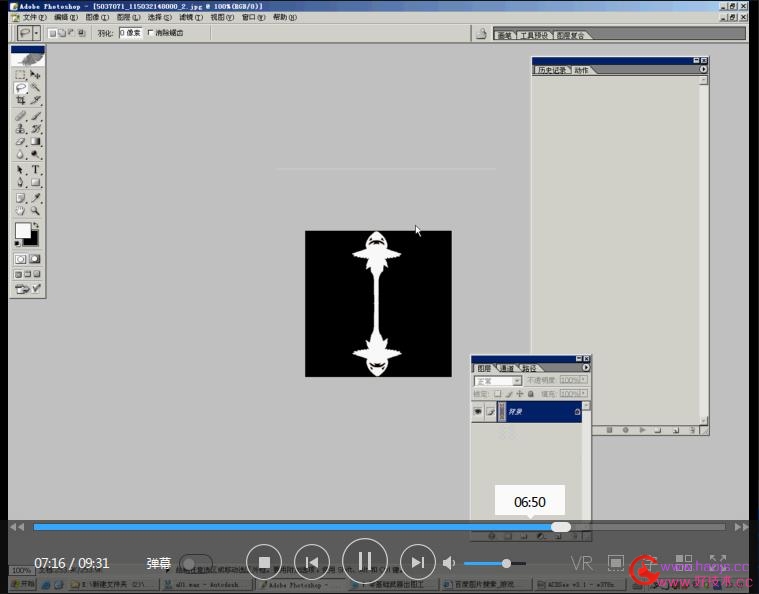Open file browser icon in options bar

[481, 33]
